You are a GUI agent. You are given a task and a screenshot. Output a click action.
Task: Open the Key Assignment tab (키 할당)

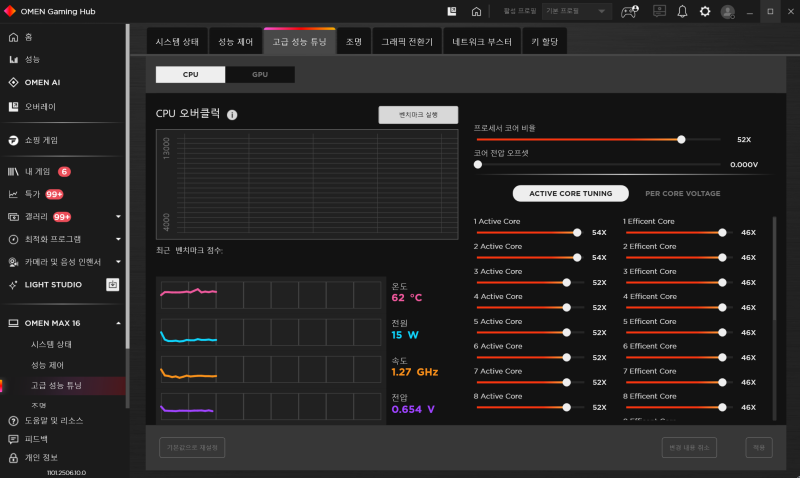[x=544, y=41]
